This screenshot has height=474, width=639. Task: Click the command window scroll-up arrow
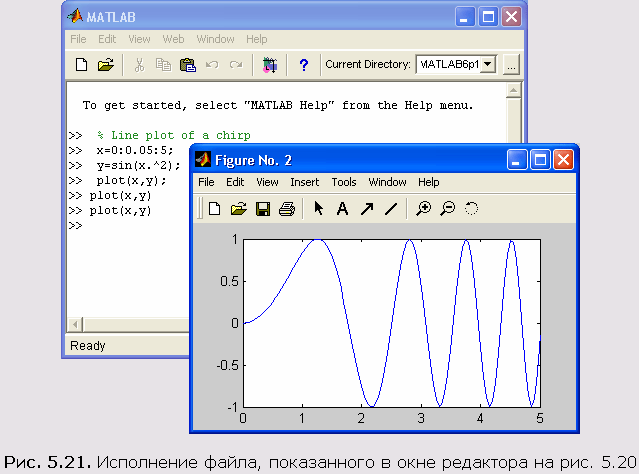pyautogui.click(x=513, y=90)
